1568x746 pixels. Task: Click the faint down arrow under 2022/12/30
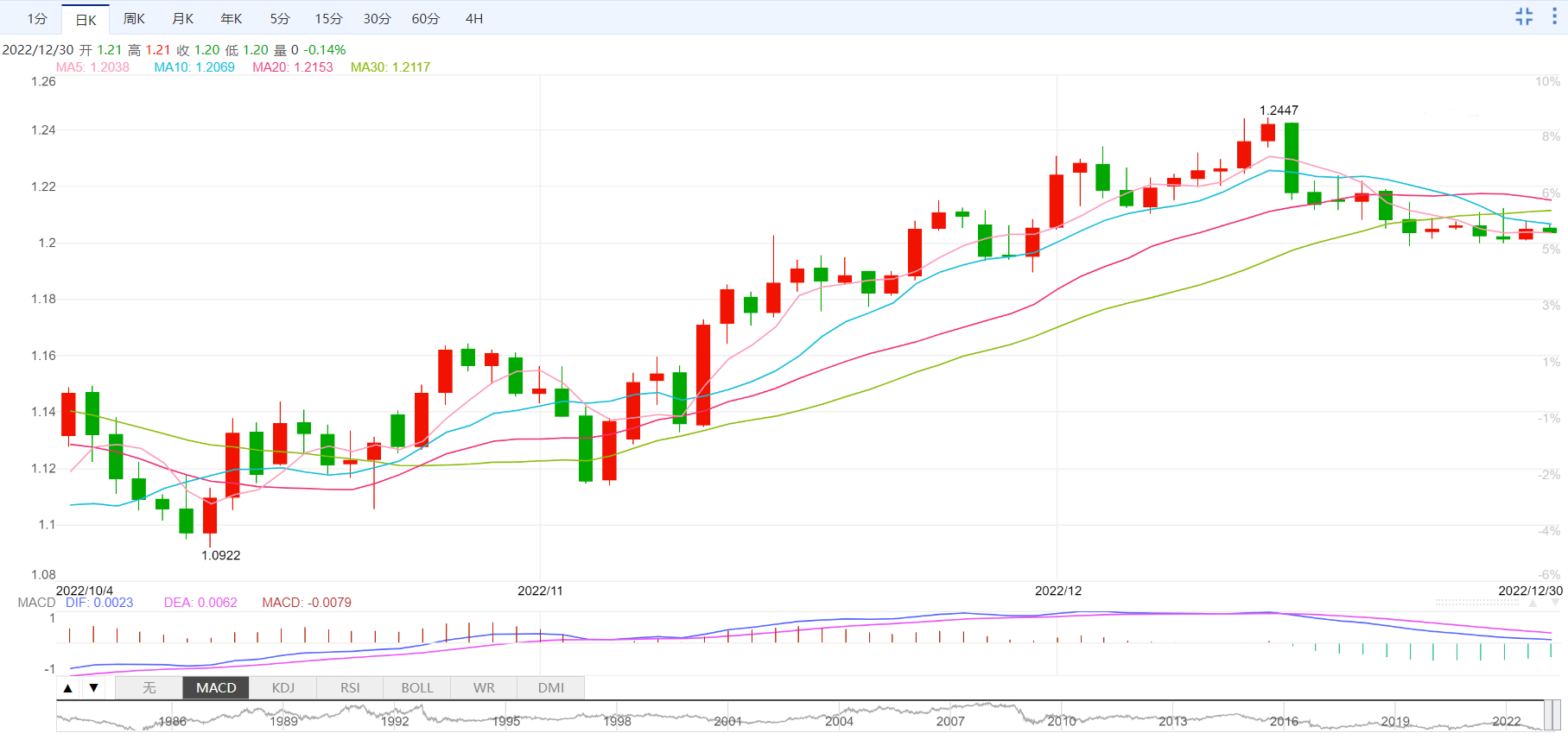(1554, 604)
